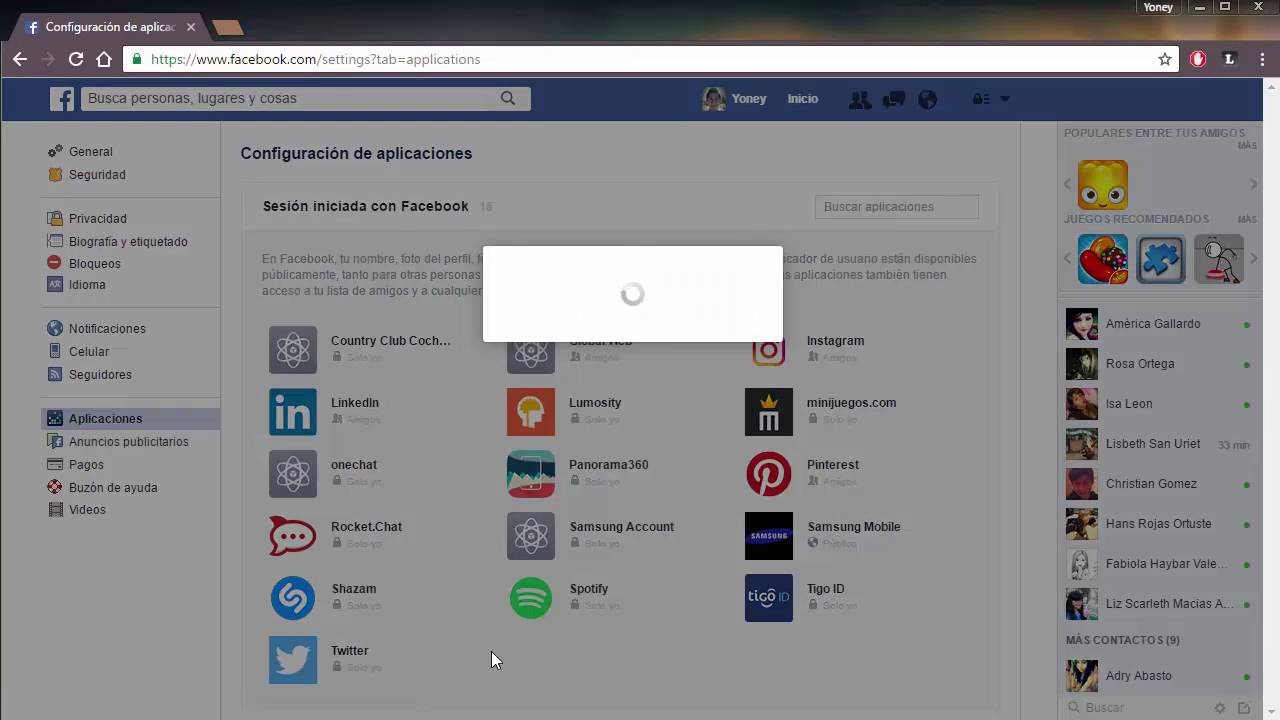The width and height of the screenshot is (1280, 720).
Task: Open General settings in the sidebar
Action: [x=90, y=152]
